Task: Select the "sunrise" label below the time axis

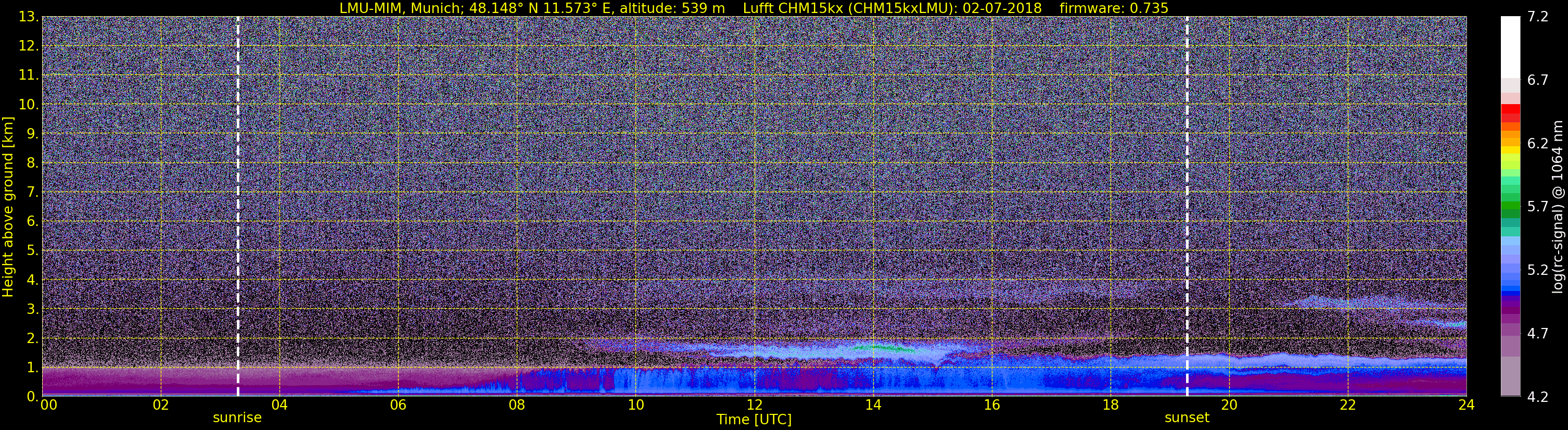Action: pyautogui.click(x=237, y=418)
